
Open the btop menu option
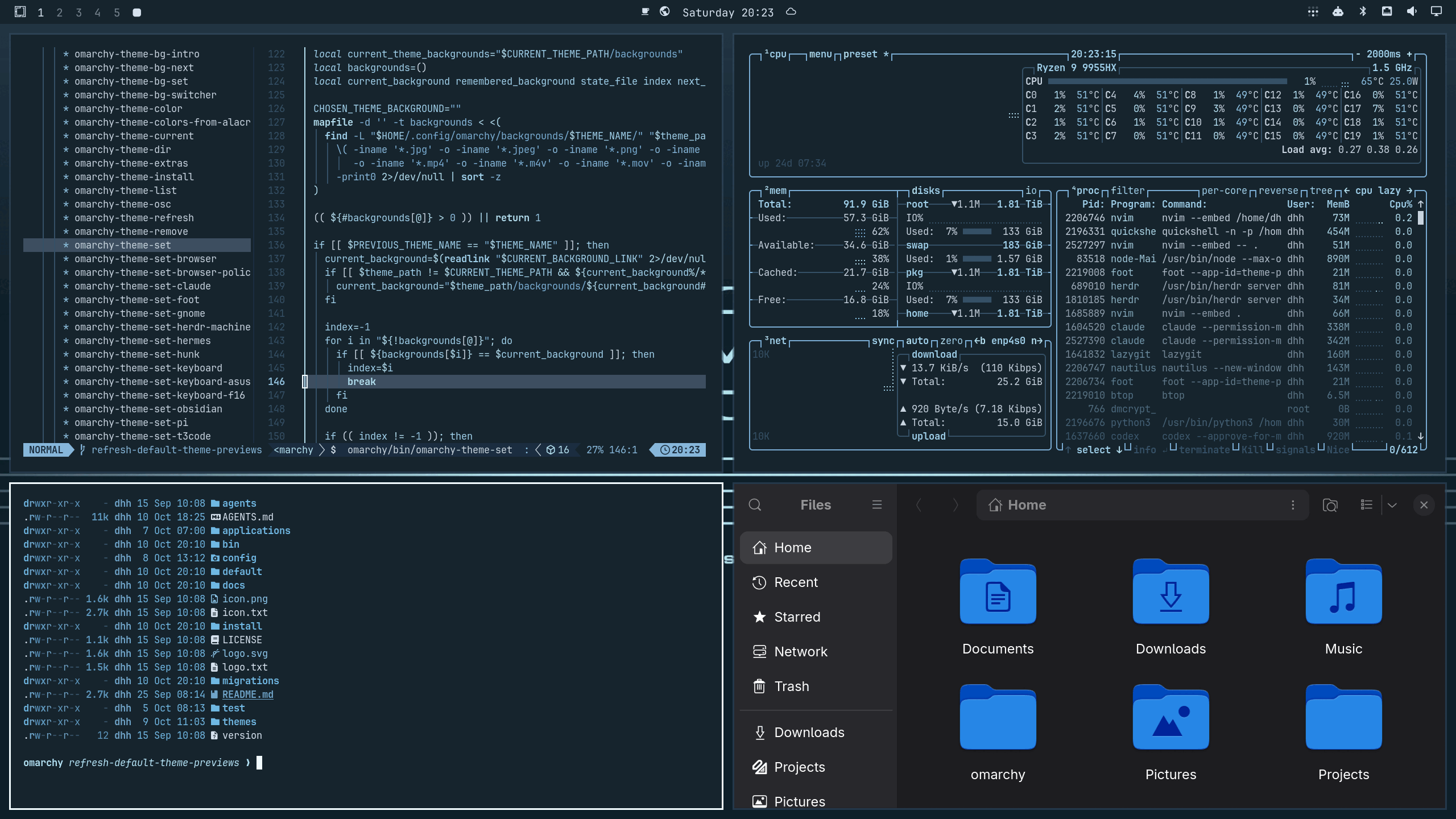[x=820, y=54]
